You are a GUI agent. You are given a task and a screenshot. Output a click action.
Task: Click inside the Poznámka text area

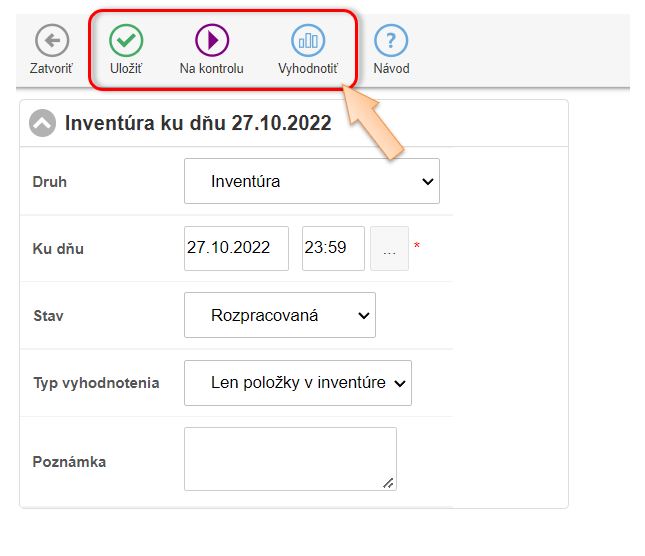(x=290, y=458)
